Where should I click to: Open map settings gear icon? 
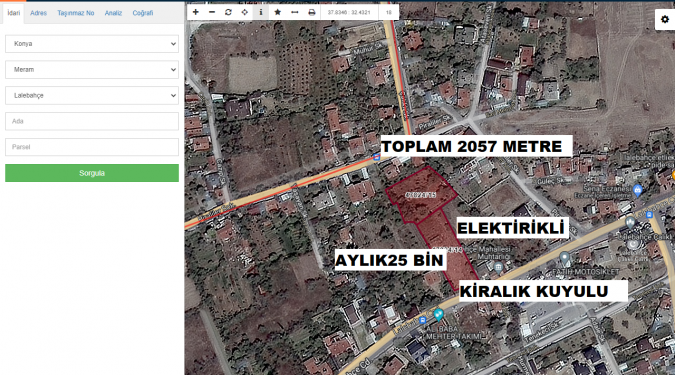(x=665, y=19)
